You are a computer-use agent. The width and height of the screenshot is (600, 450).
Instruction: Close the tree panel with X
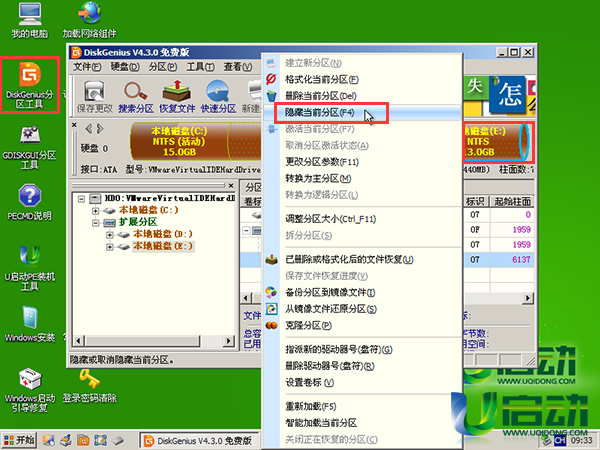click(231, 186)
